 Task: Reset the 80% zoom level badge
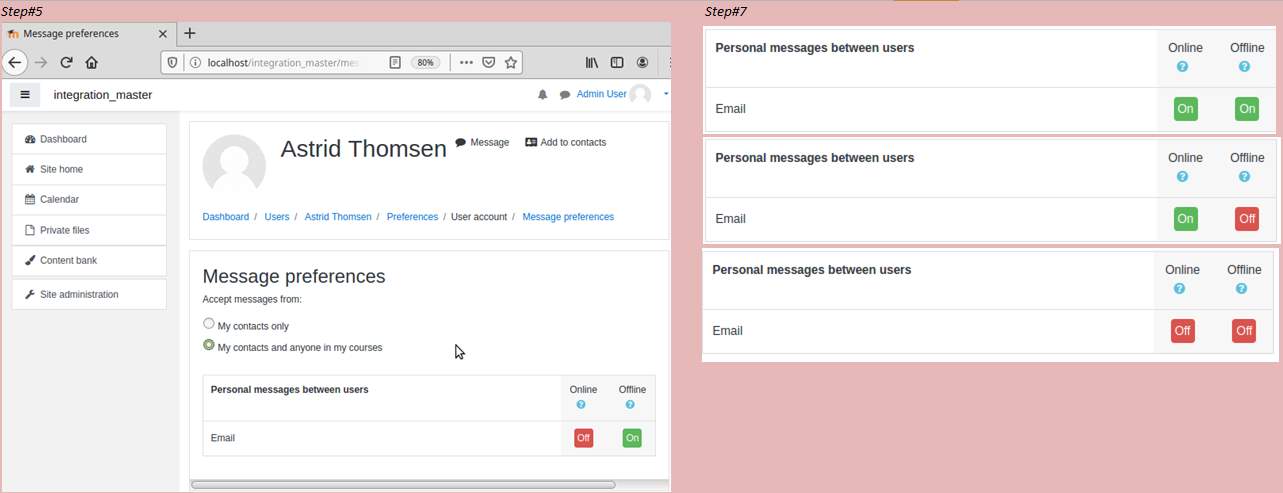pyautogui.click(x=425, y=62)
